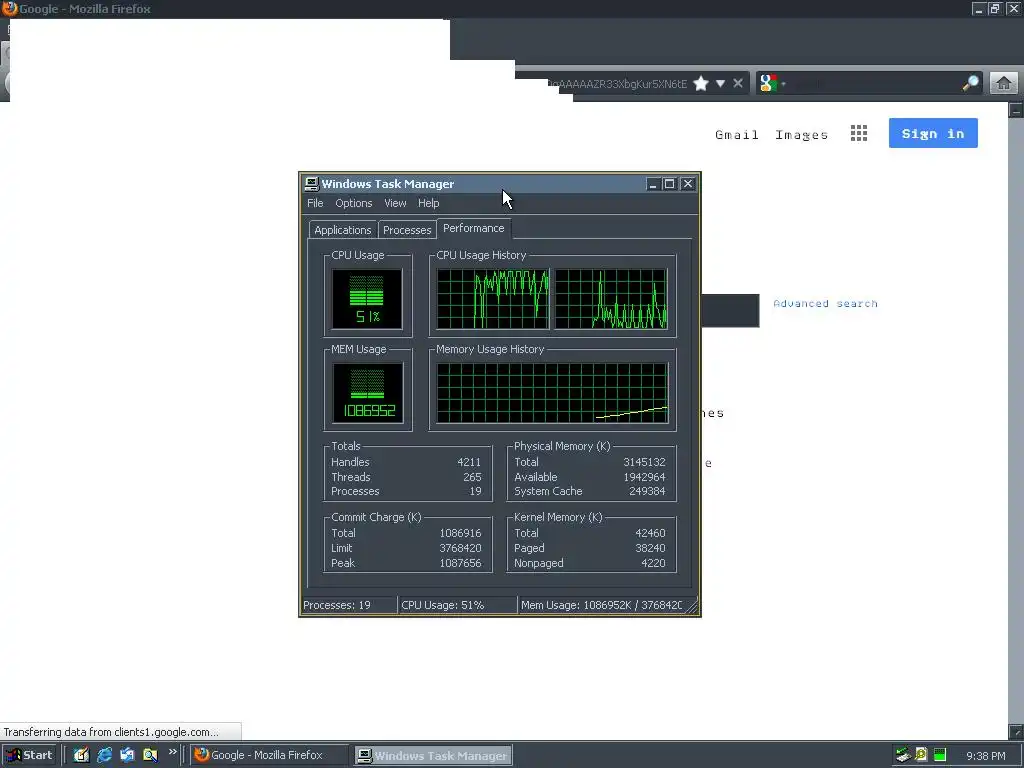The image size is (1024, 768).
Task: Click the magnifier-over-folder Quick Launch icon
Action: coord(150,755)
